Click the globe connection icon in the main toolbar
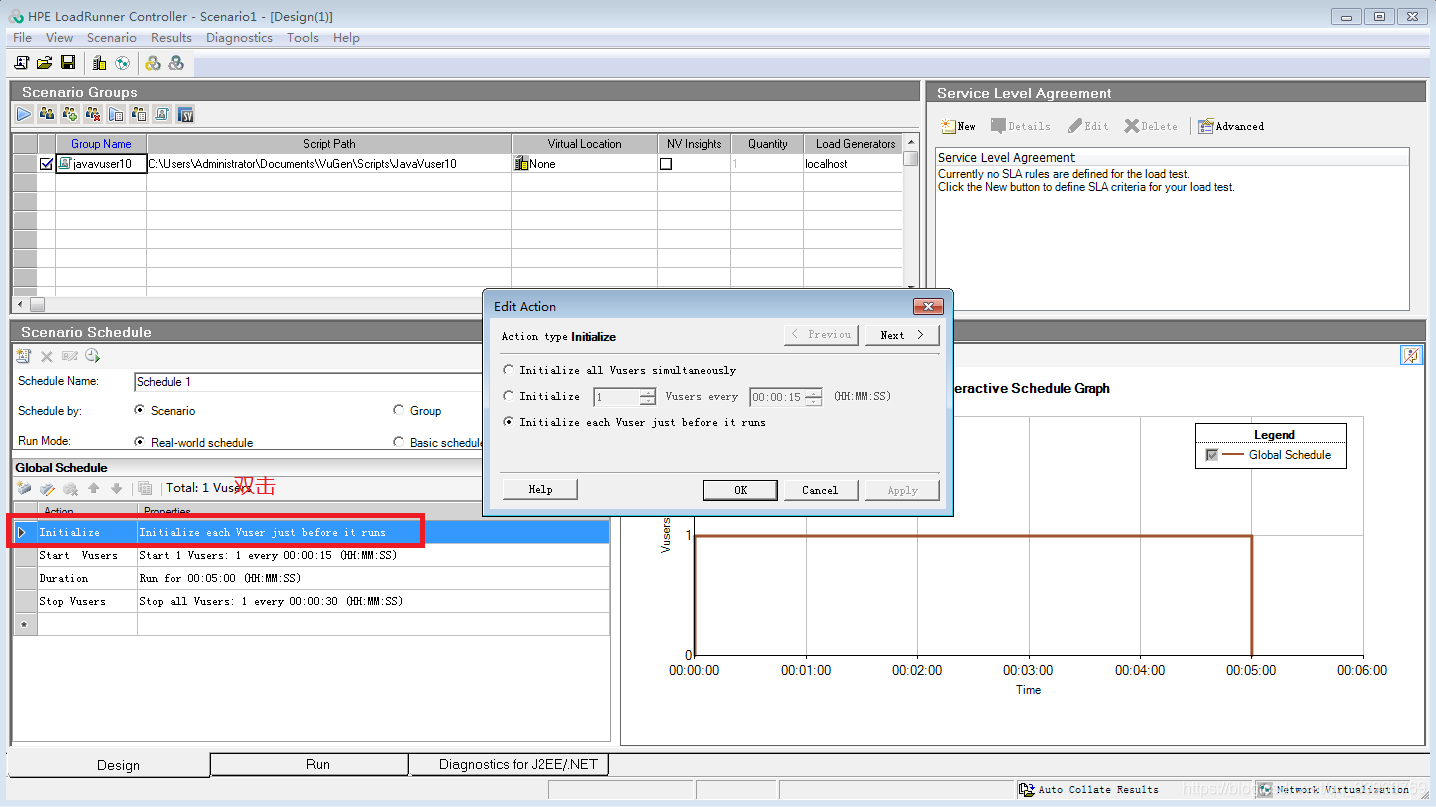The image size is (1436, 807). 122,63
